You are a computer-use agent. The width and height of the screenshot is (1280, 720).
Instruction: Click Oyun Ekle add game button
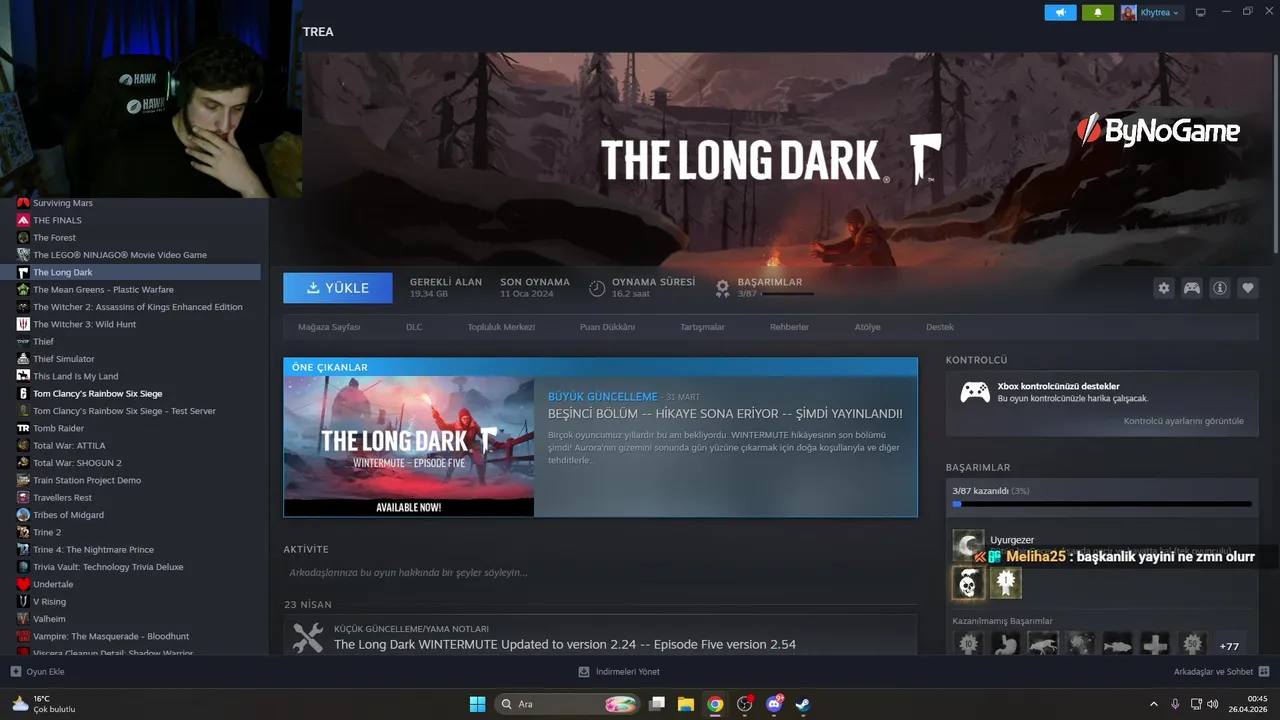pos(38,672)
